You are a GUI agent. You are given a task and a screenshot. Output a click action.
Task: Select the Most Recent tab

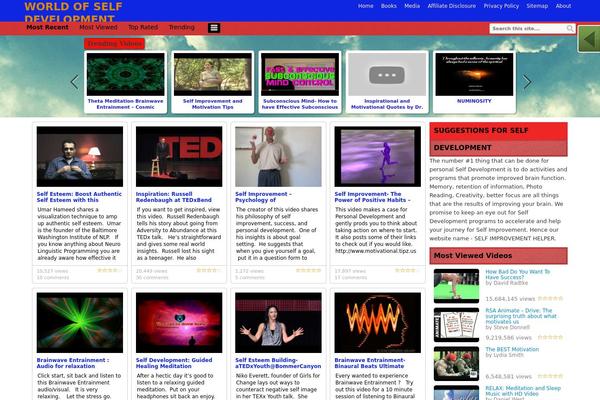coord(47,27)
